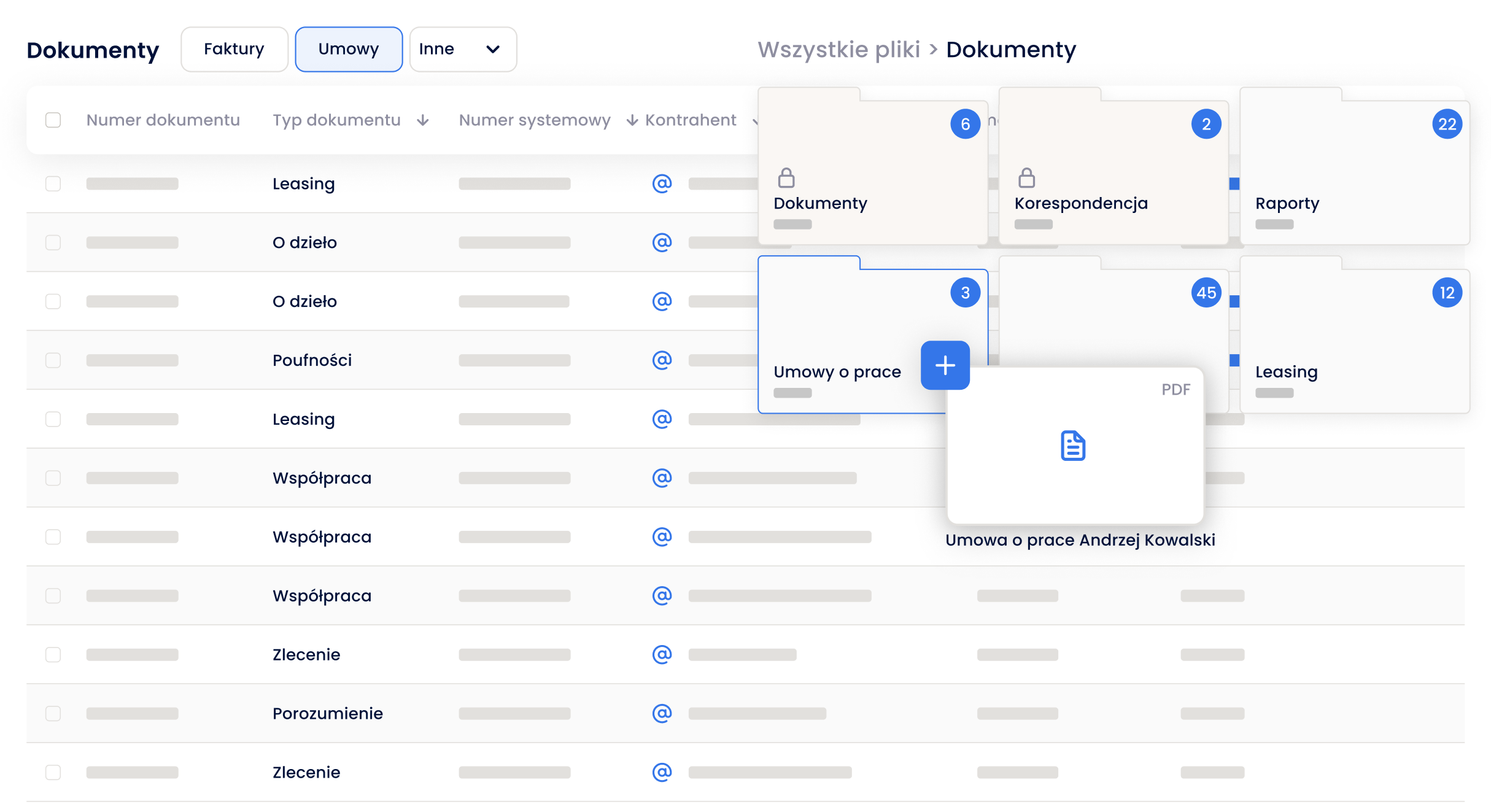Screen dimensions: 1491x812
Task: Click the Porozumienie cell
Action: 328,713
